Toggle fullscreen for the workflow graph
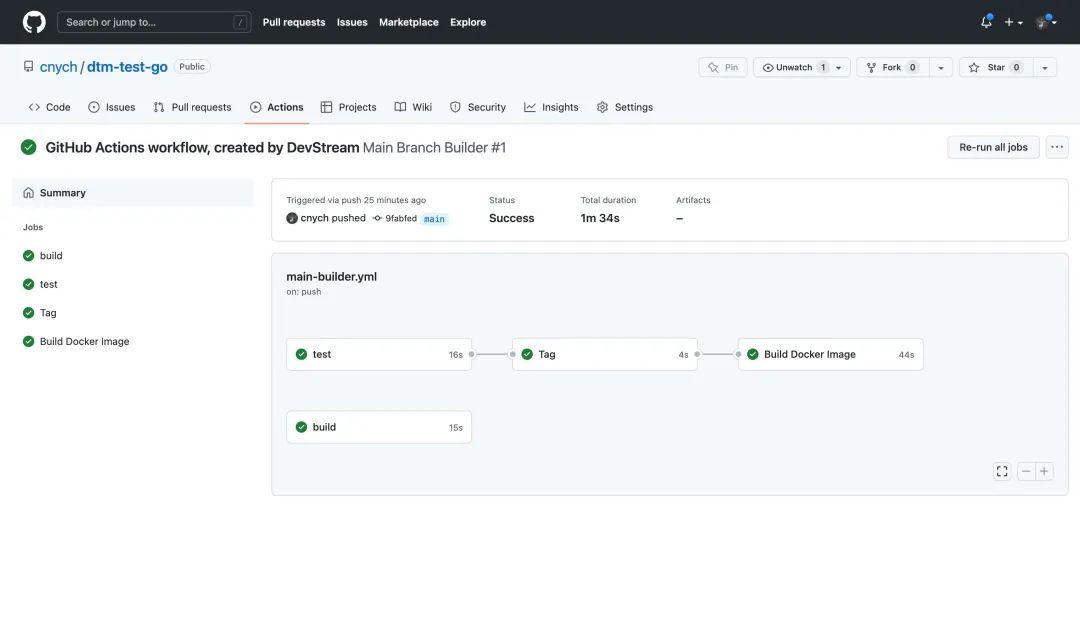Image resolution: width=1080 pixels, height=617 pixels. pos(1002,471)
